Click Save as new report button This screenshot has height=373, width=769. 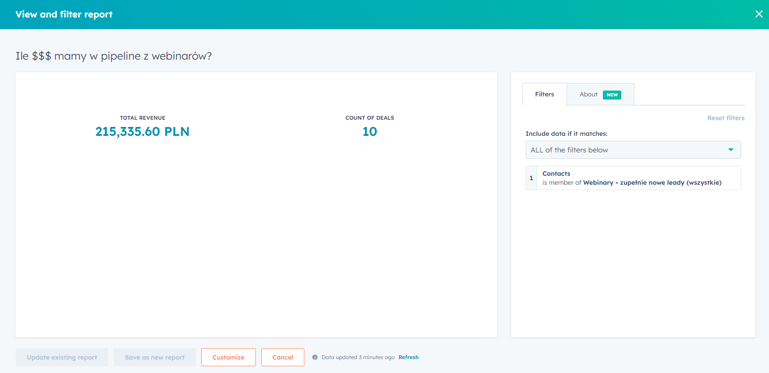click(x=155, y=357)
